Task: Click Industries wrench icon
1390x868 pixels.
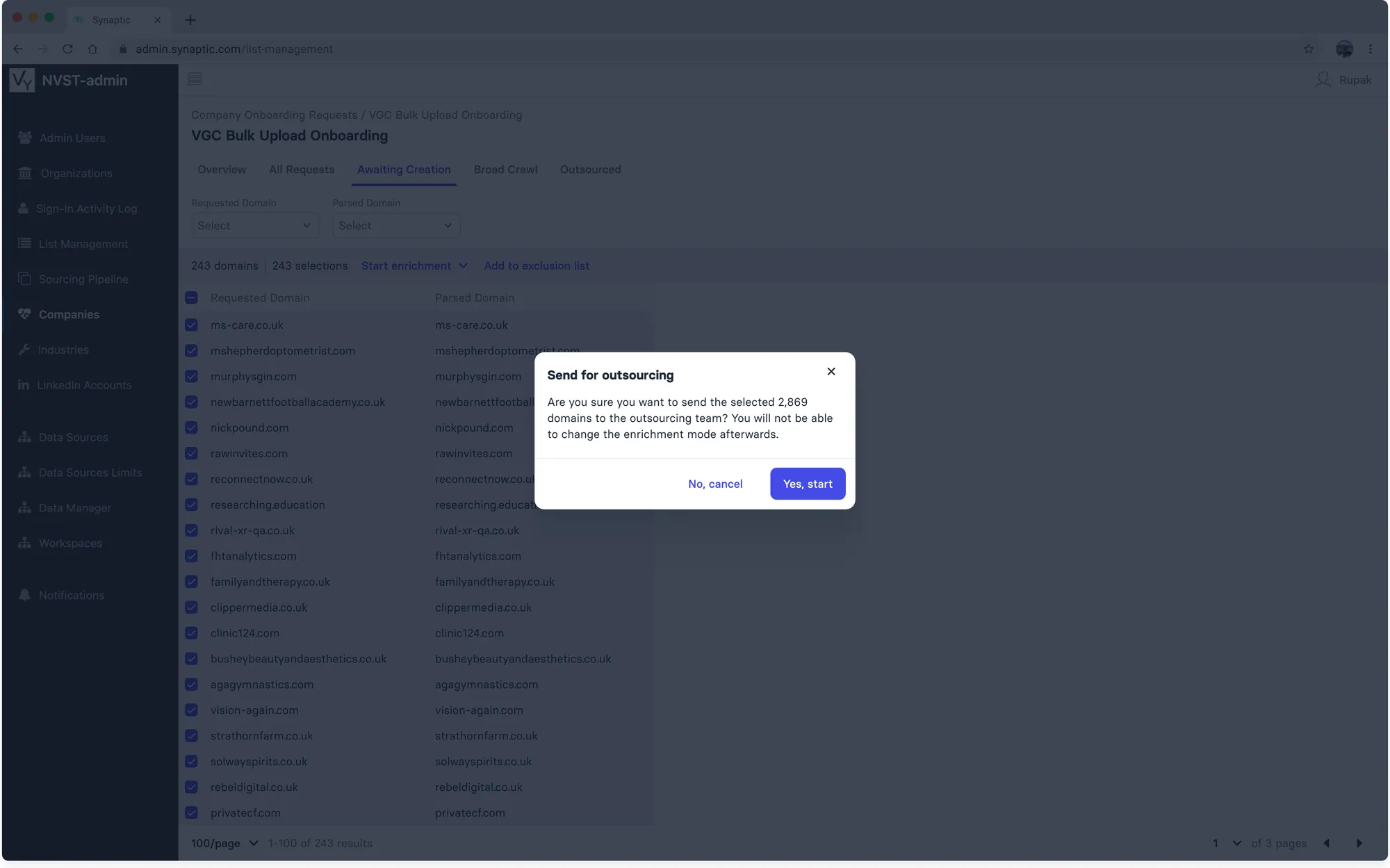Action: pyautogui.click(x=24, y=350)
